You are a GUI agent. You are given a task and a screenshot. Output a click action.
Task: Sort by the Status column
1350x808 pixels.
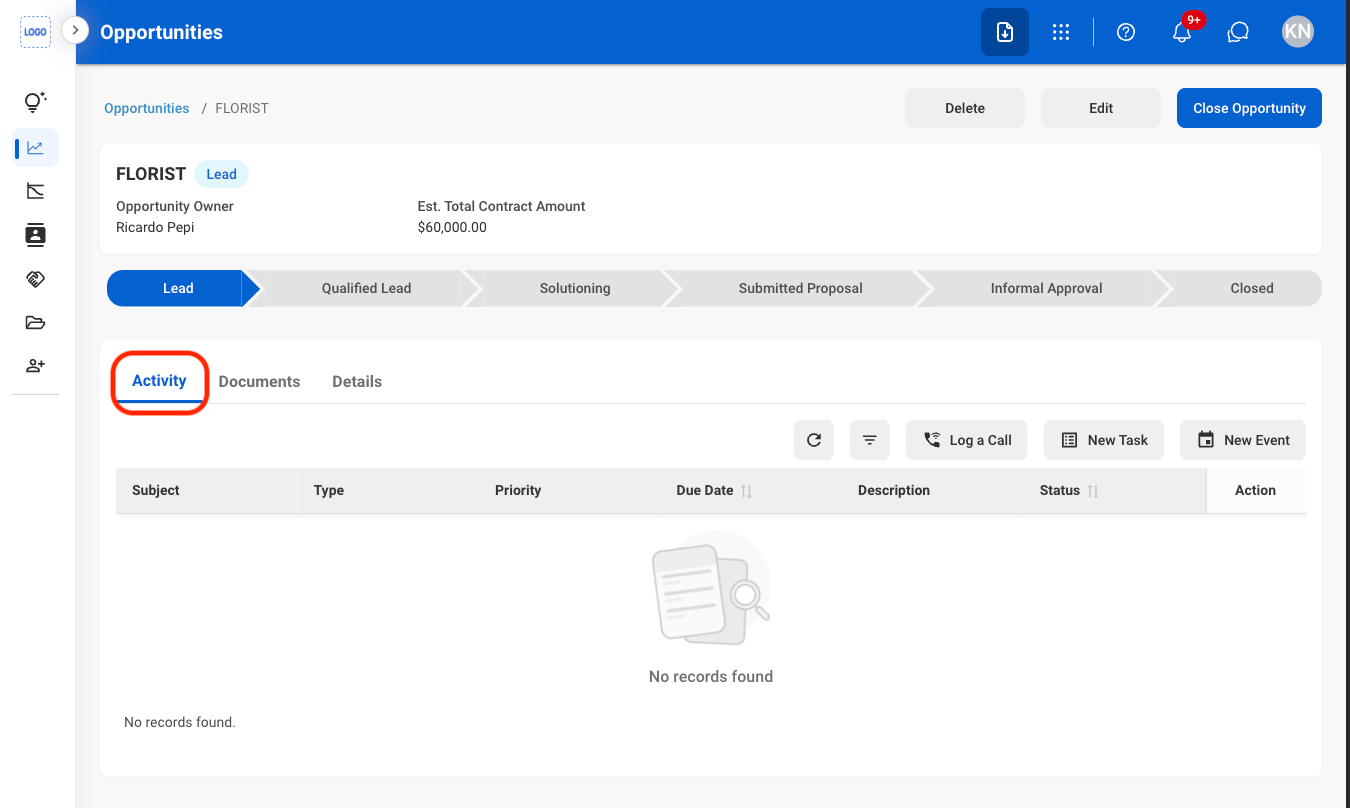(x=1093, y=491)
